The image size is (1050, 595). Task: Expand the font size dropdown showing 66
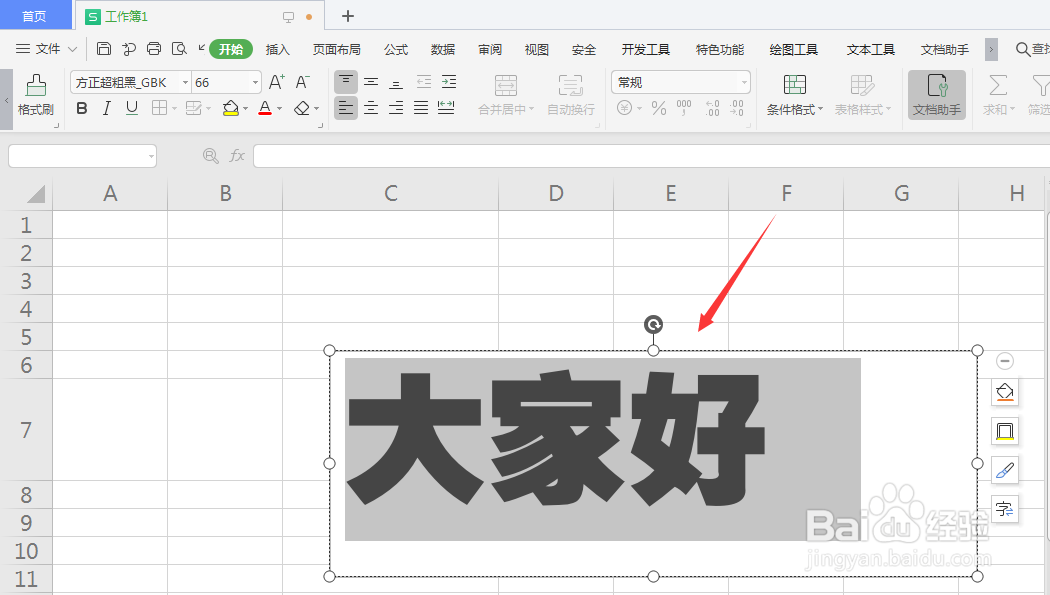pos(255,82)
